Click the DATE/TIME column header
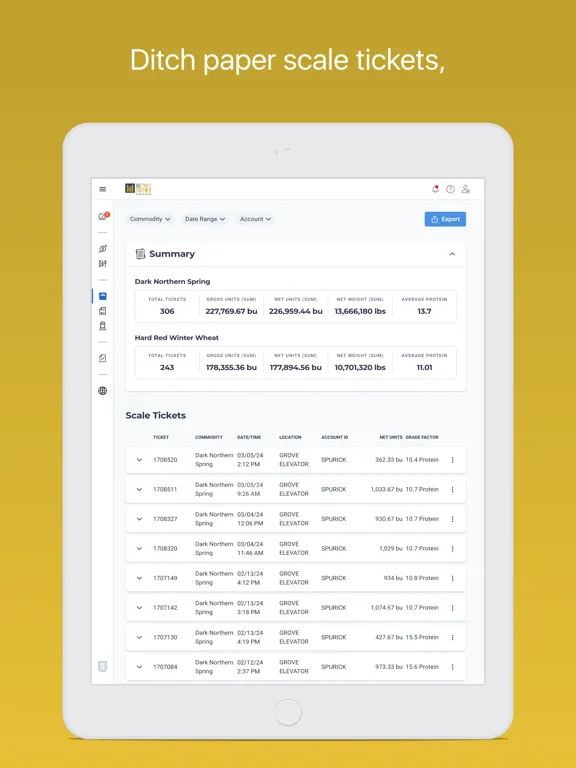The image size is (576, 768). (x=249, y=437)
